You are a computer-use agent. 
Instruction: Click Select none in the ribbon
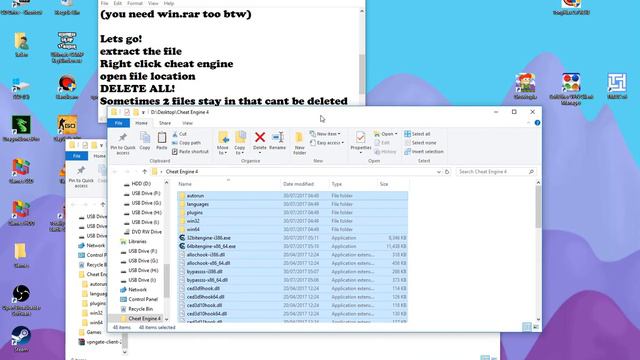coord(420,143)
